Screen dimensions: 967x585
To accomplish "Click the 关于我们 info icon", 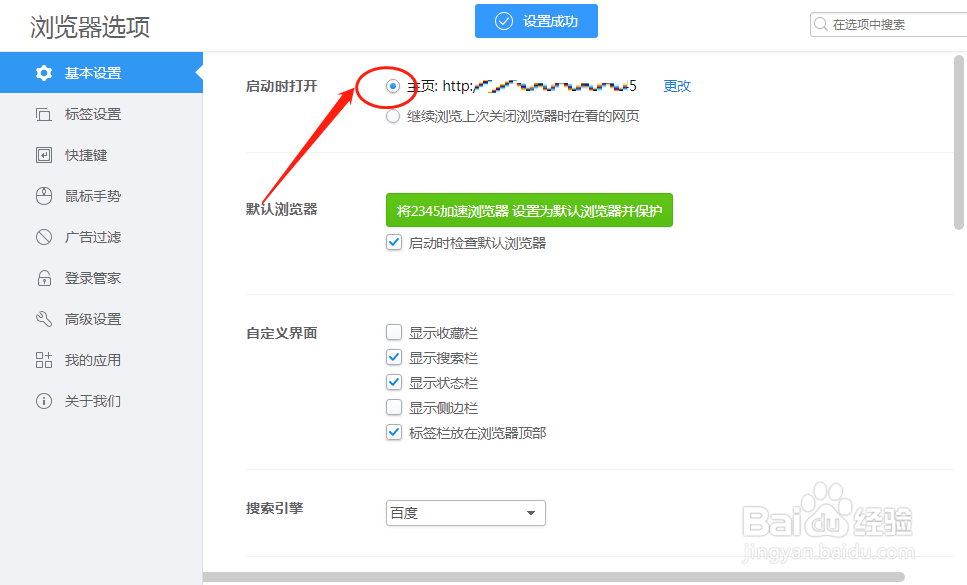I will click(44, 401).
